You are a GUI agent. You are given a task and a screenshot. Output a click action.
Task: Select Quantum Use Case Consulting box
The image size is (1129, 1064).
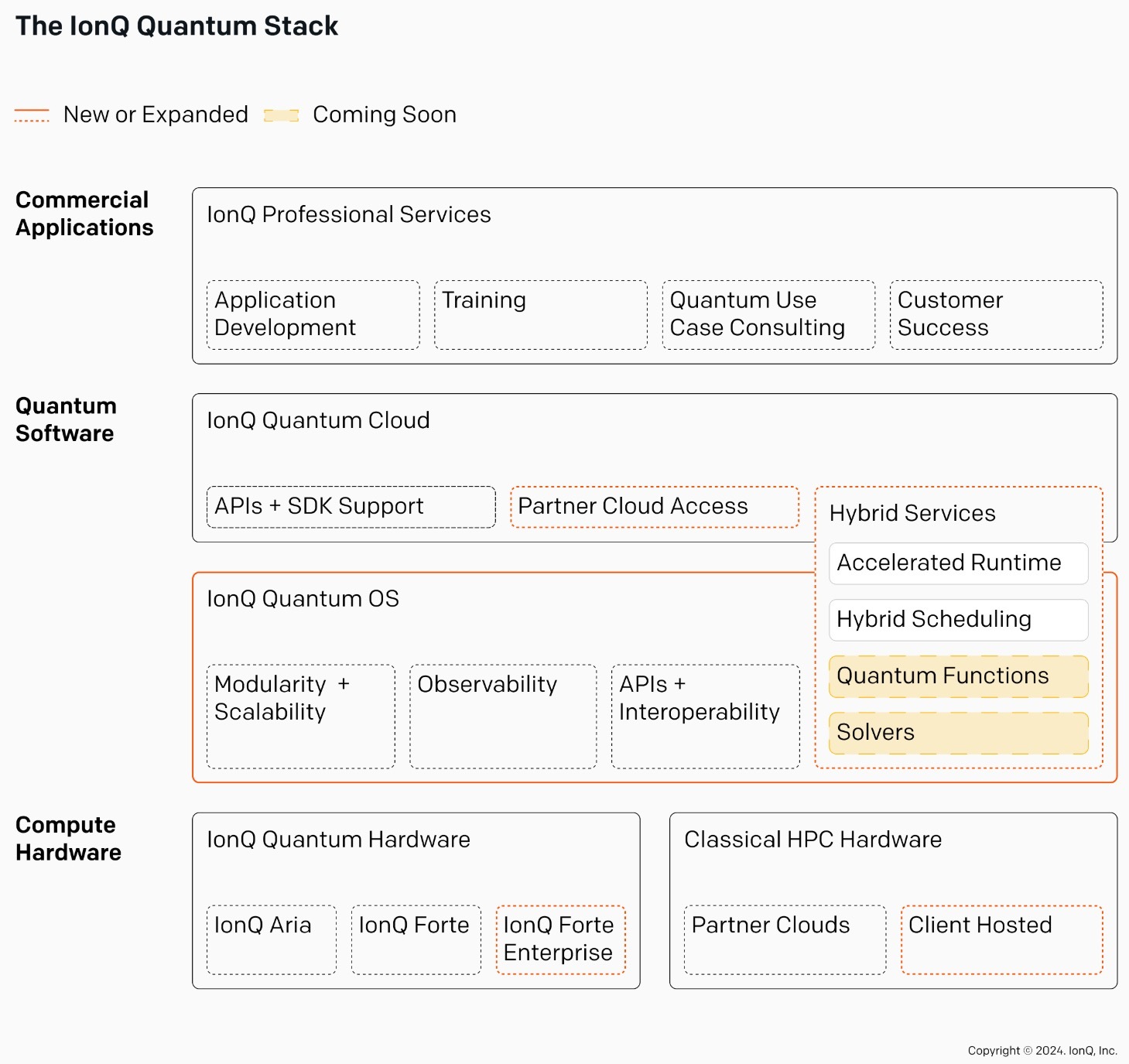[x=768, y=315]
